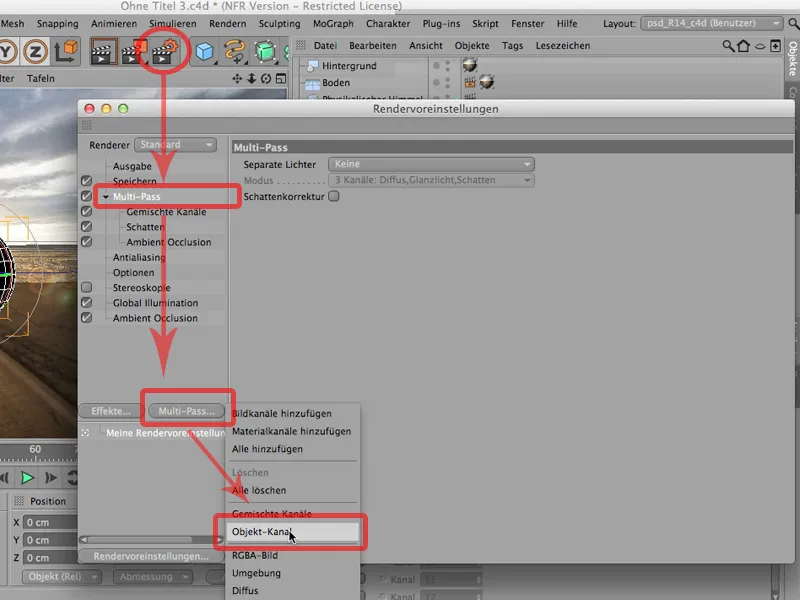The width and height of the screenshot is (800, 600).
Task: Toggle the Schatten checkbox
Action: [87, 227]
